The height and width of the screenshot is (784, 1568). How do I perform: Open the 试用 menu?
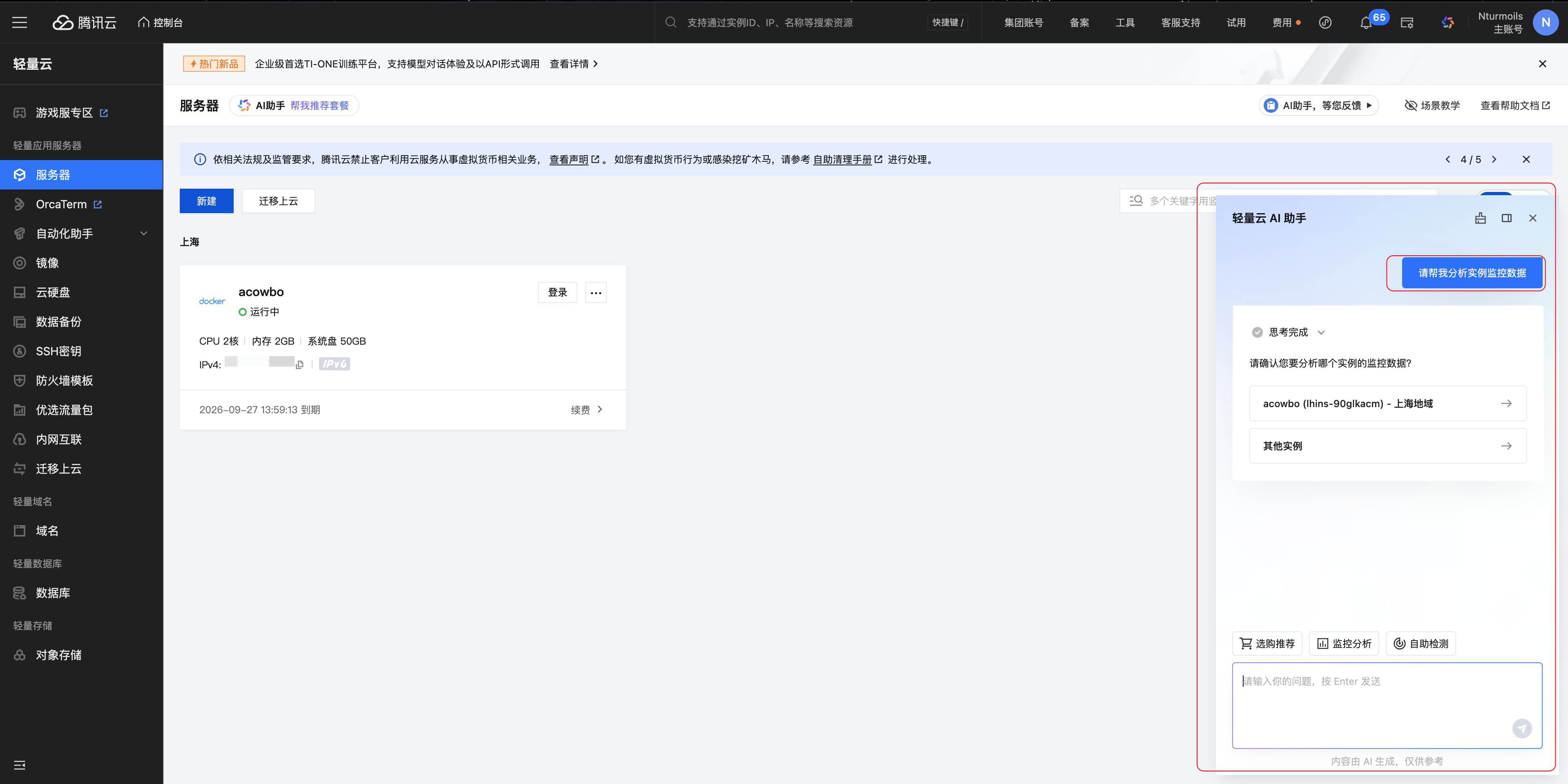tap(1236, 22)
